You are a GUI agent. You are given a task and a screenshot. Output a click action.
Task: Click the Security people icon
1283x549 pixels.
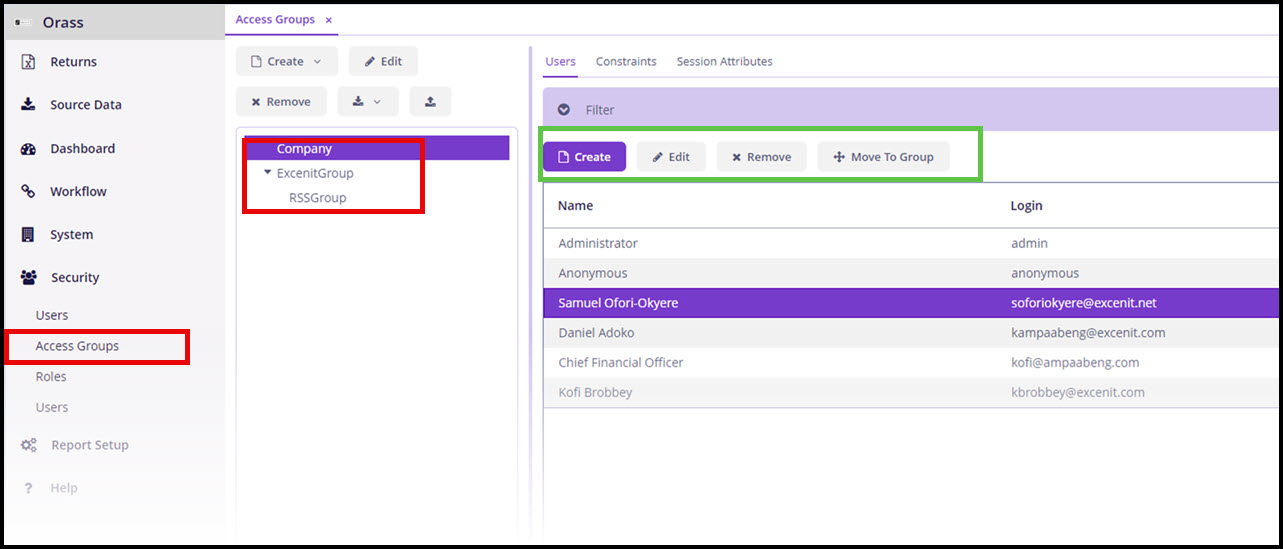pyautogui.click(x=29, y=278)
